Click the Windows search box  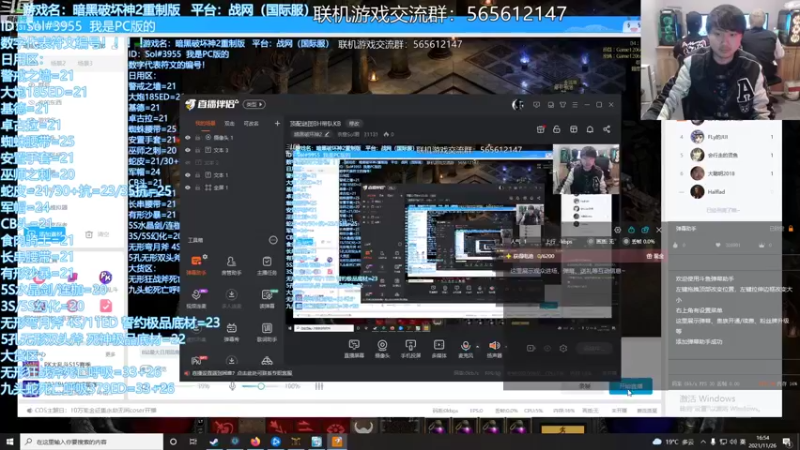pos(92,442)
